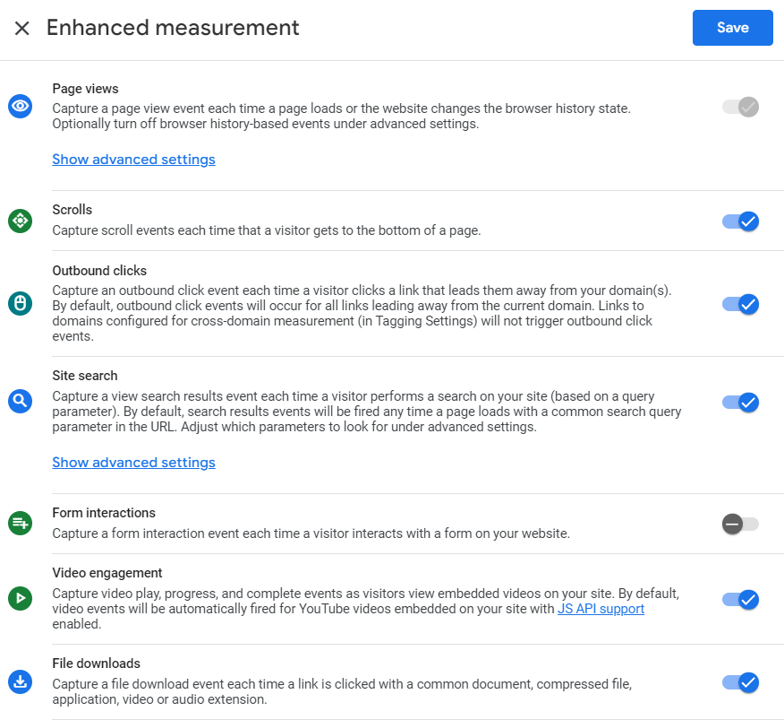Click the Outbound clicks mouse icon
This screenshot has width=784, height=720.
tap(20, 304)
